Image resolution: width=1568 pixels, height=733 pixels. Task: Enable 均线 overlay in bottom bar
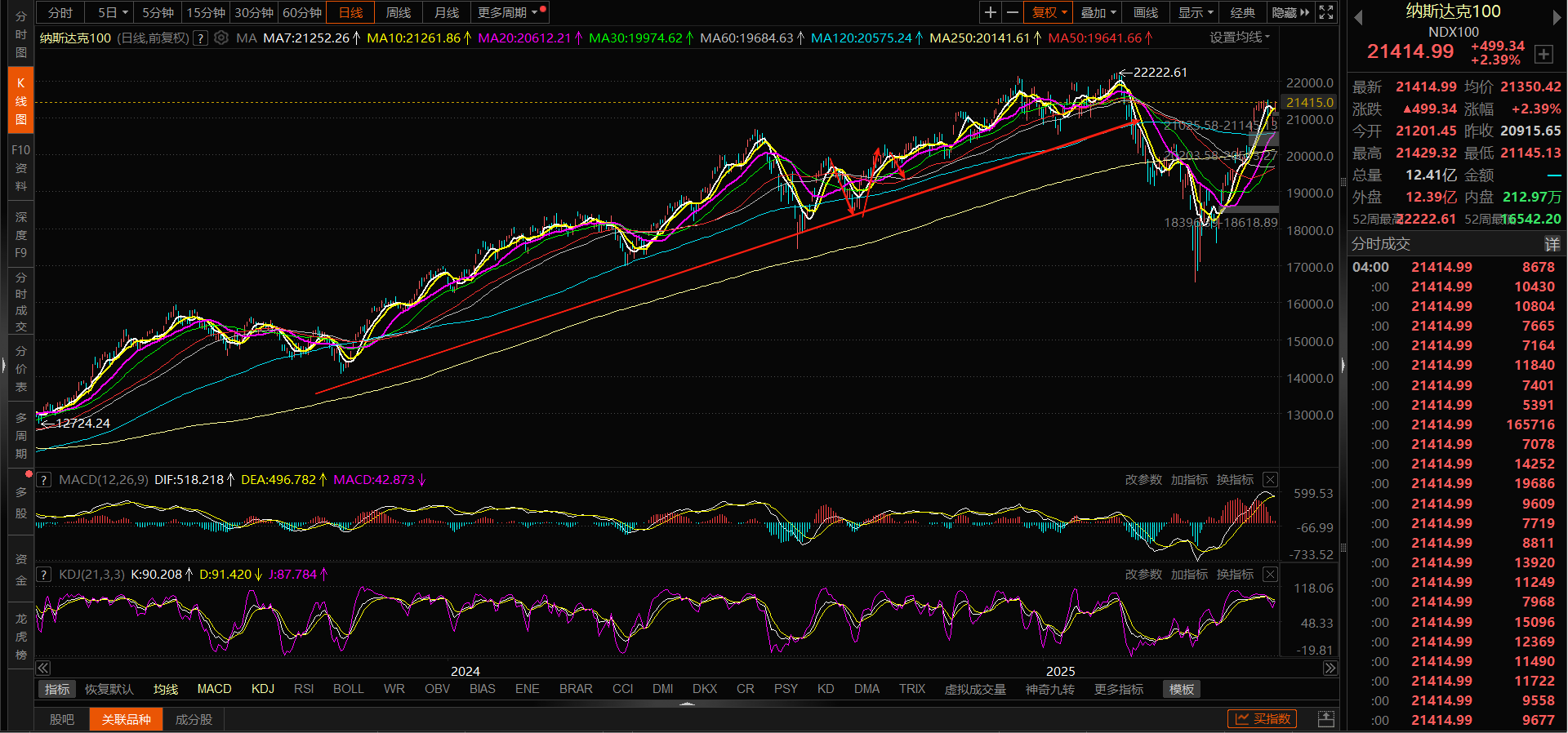(x=166, y=690)
